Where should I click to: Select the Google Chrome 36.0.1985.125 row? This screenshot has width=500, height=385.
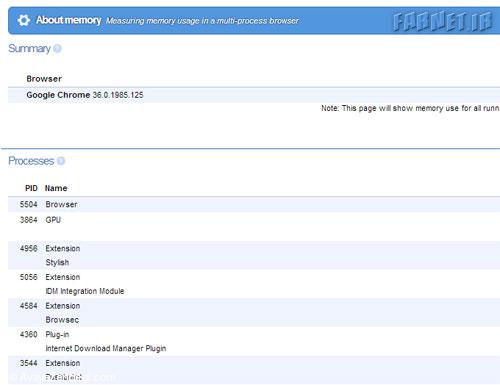point(254,95)
